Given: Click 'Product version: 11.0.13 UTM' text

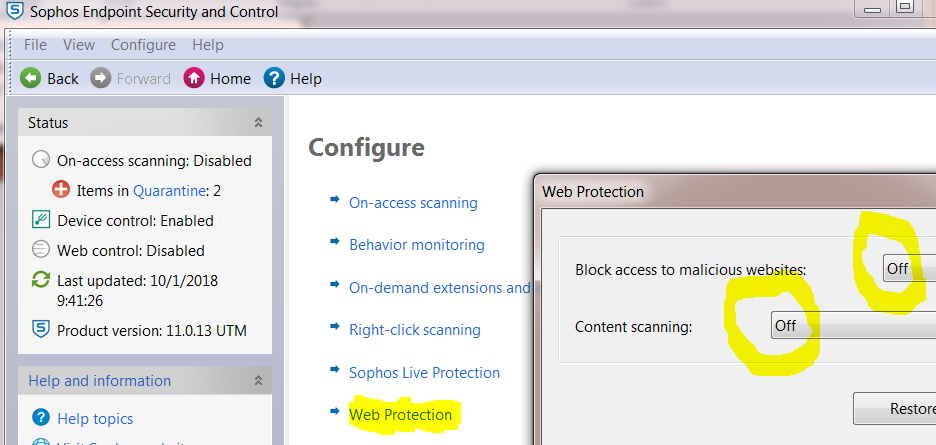Looking at the screenshot, I should [152, 330].
